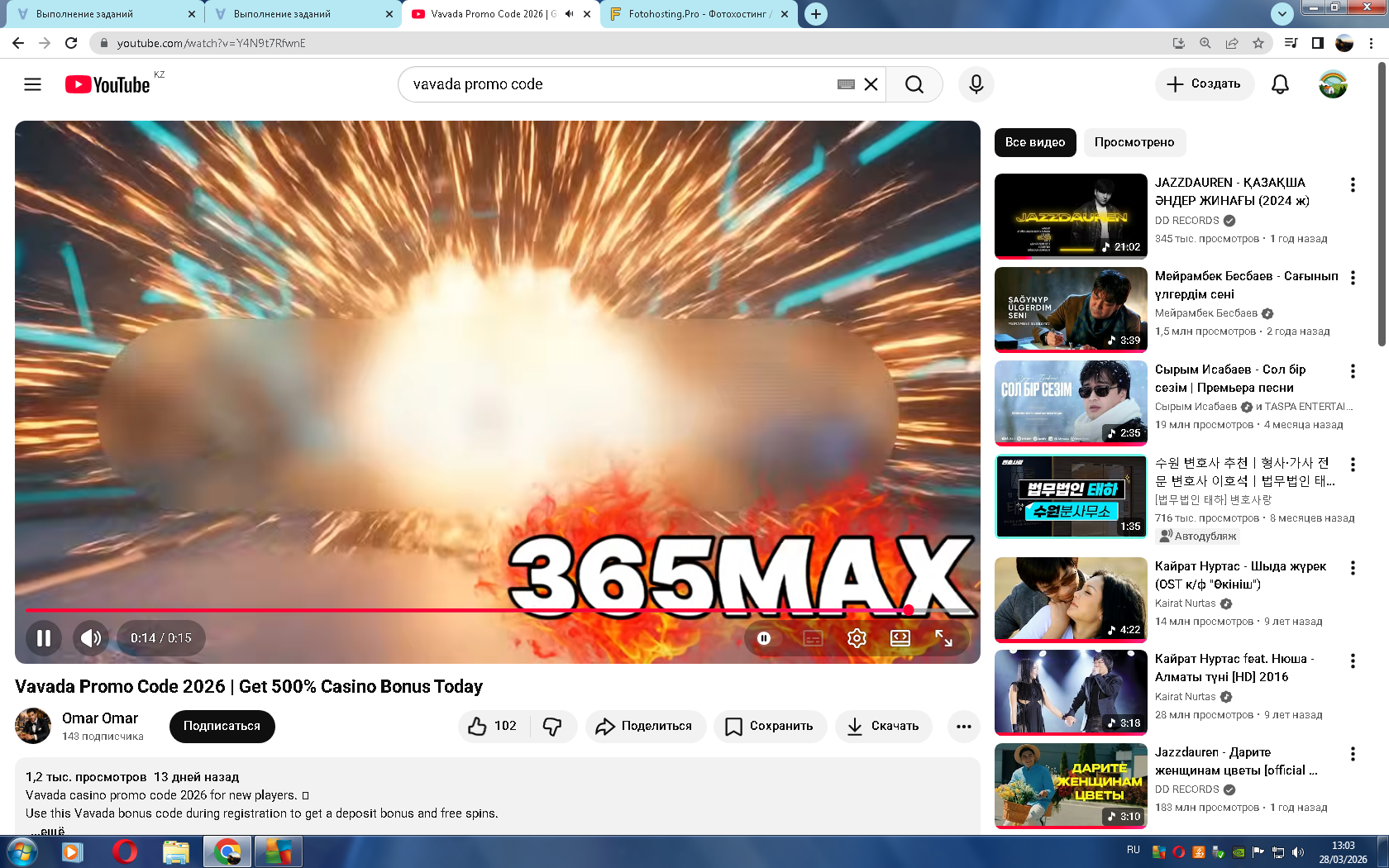1389x868 pixels.
Task: Mute the video volume
Action: (x=91, y=638)
